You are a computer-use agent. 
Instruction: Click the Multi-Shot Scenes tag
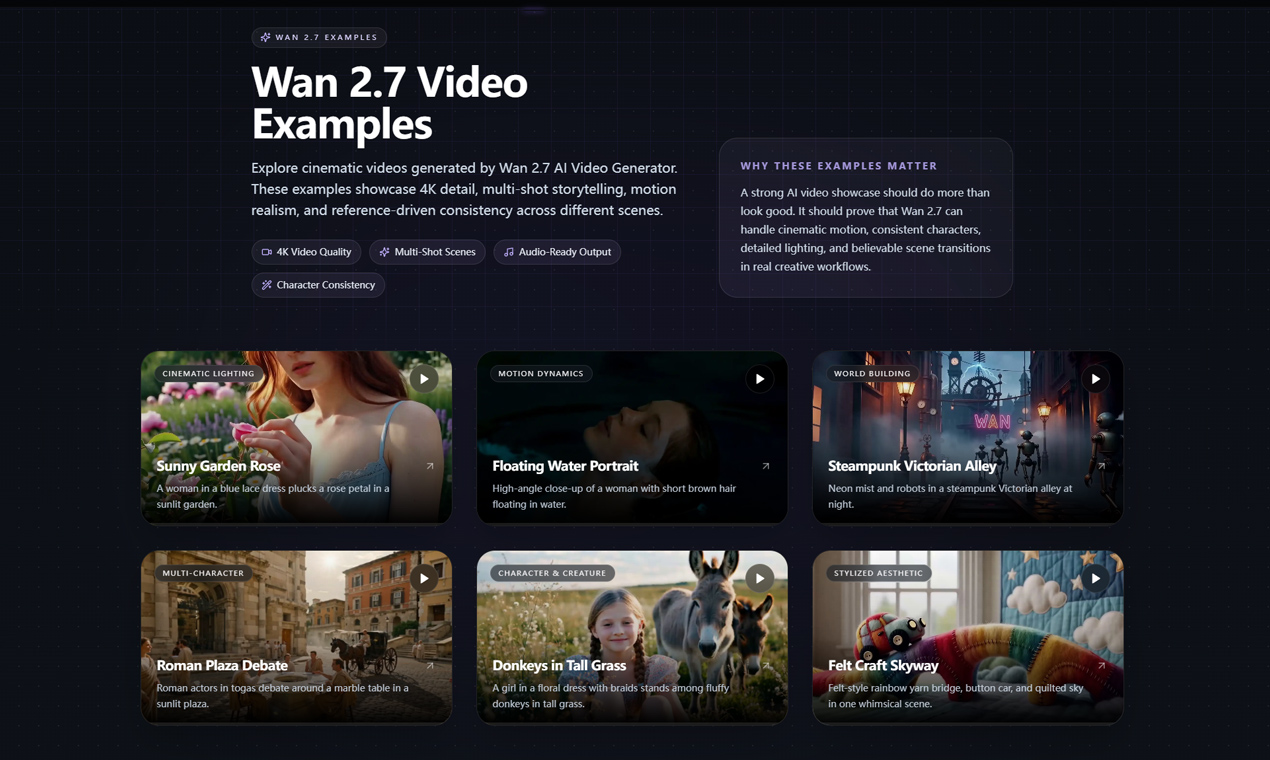tap(427, 252)
